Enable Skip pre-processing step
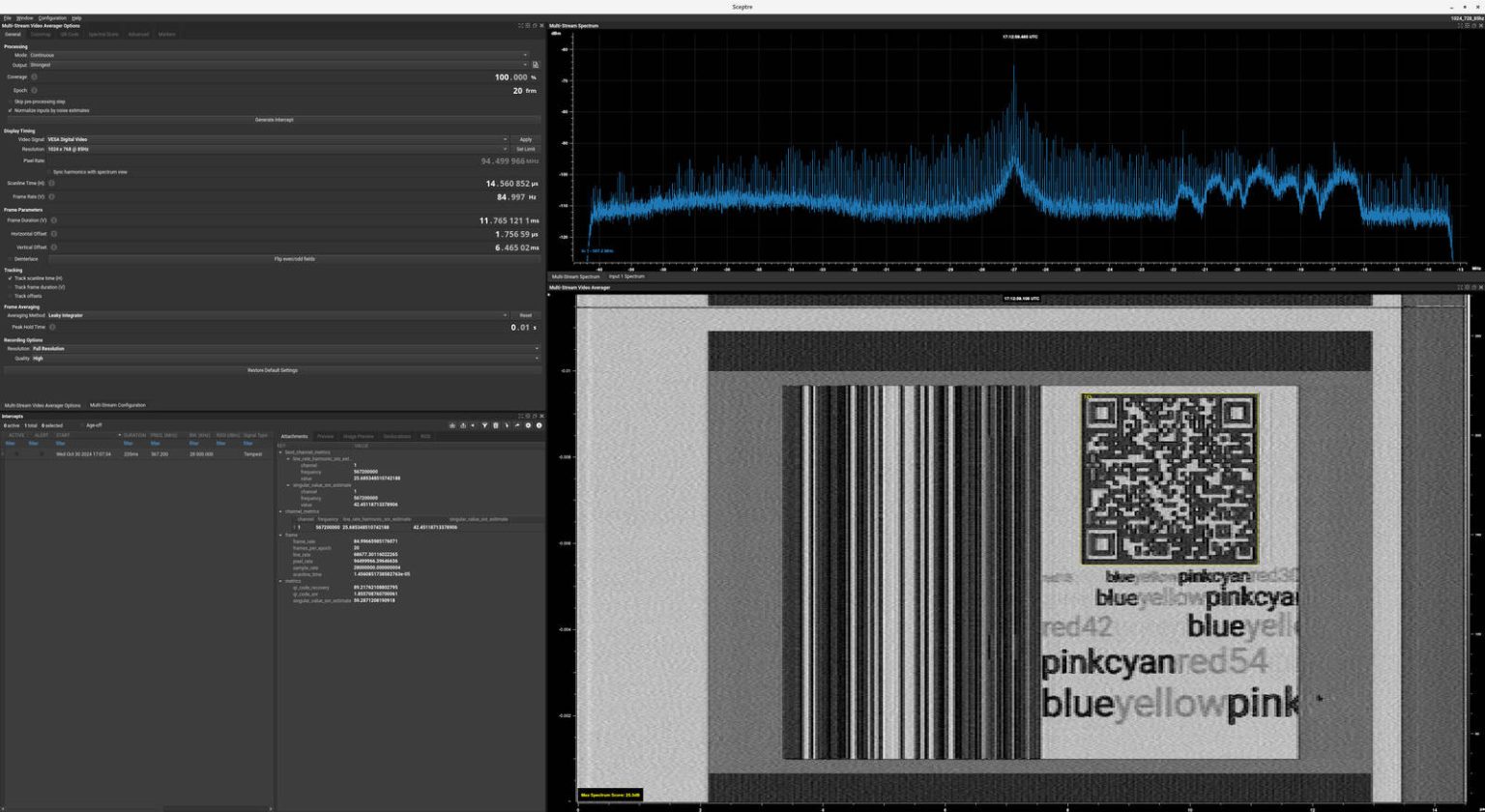 click(9, 101)
